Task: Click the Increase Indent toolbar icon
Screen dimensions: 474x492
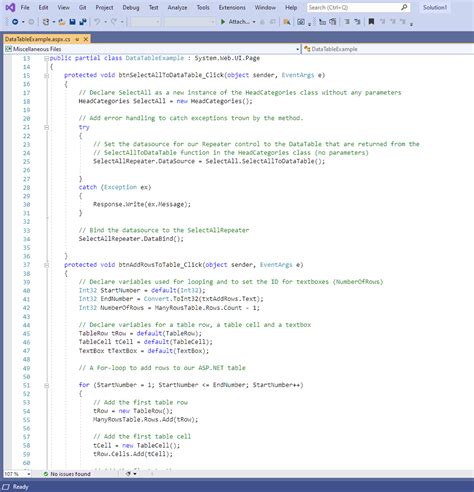Action: pyautogui.click(x=333, y=22)
